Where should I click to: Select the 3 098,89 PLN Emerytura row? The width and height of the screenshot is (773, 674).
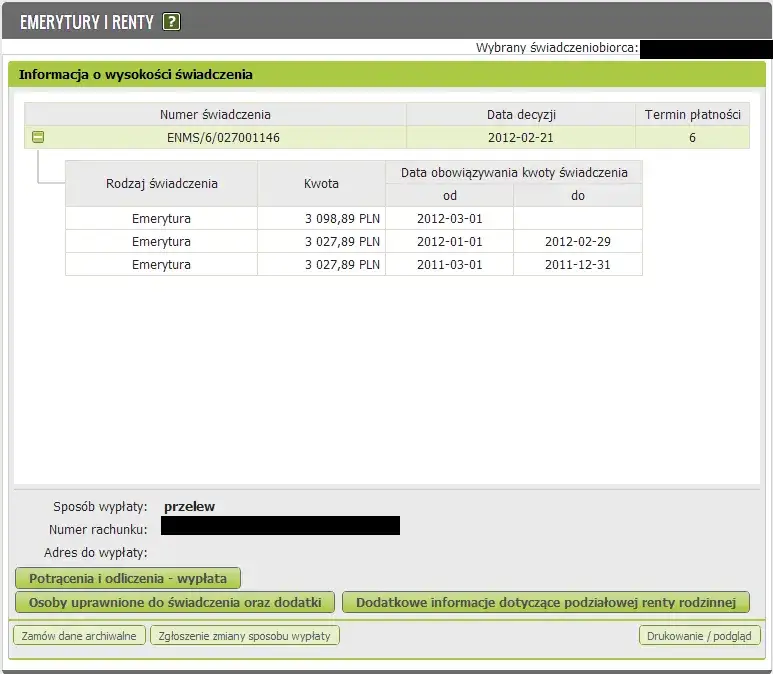[342, 219]
